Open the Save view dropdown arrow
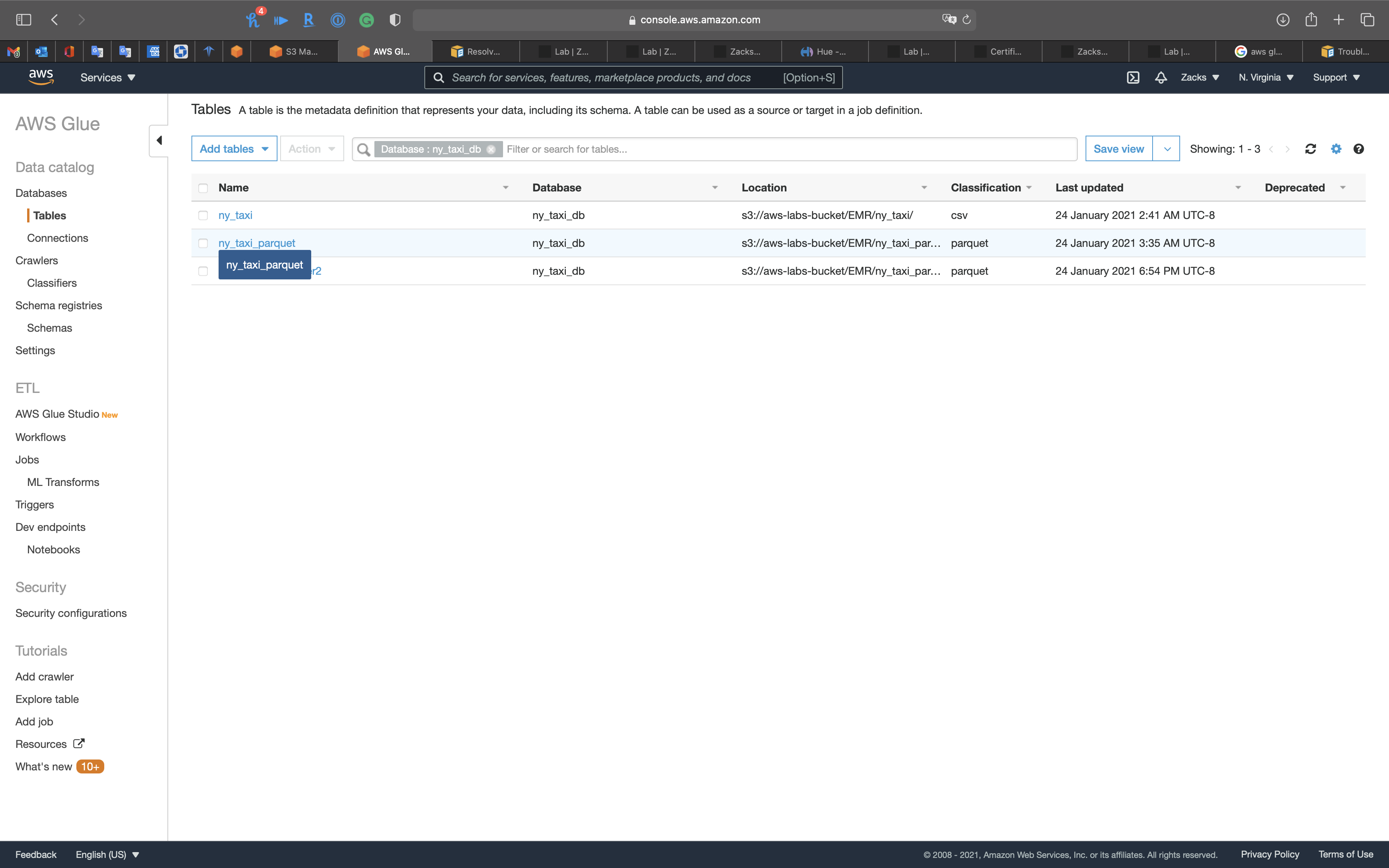 [1166, 149]
